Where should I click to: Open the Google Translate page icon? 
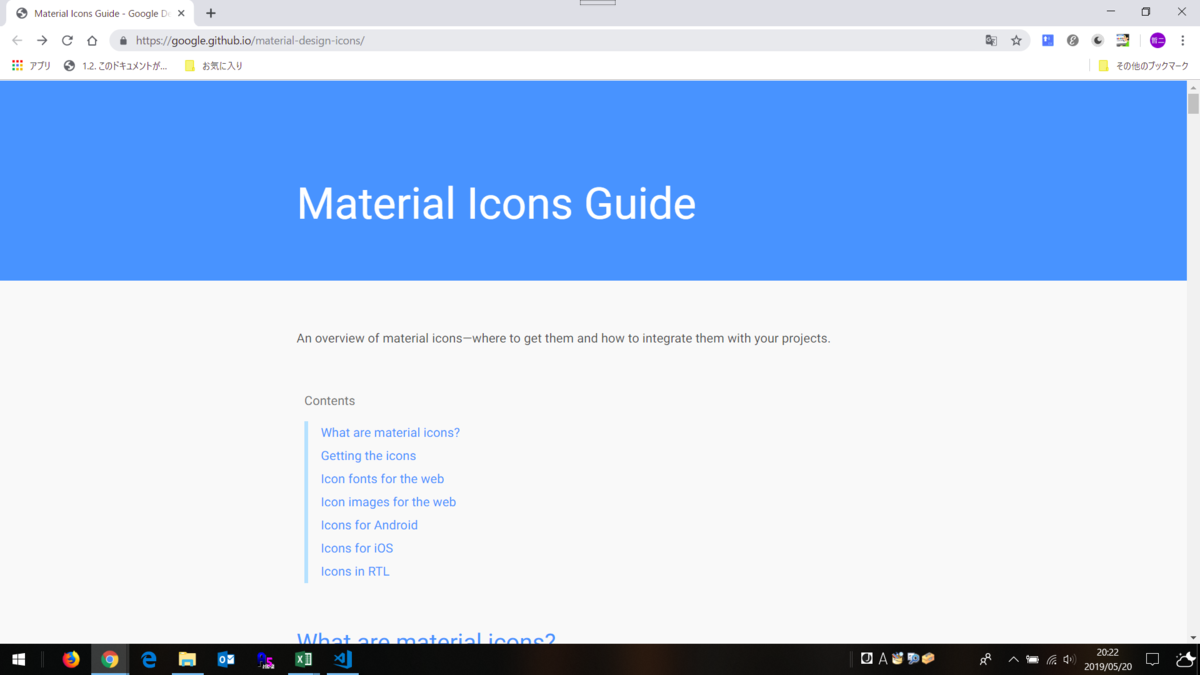tap(991, 41)
